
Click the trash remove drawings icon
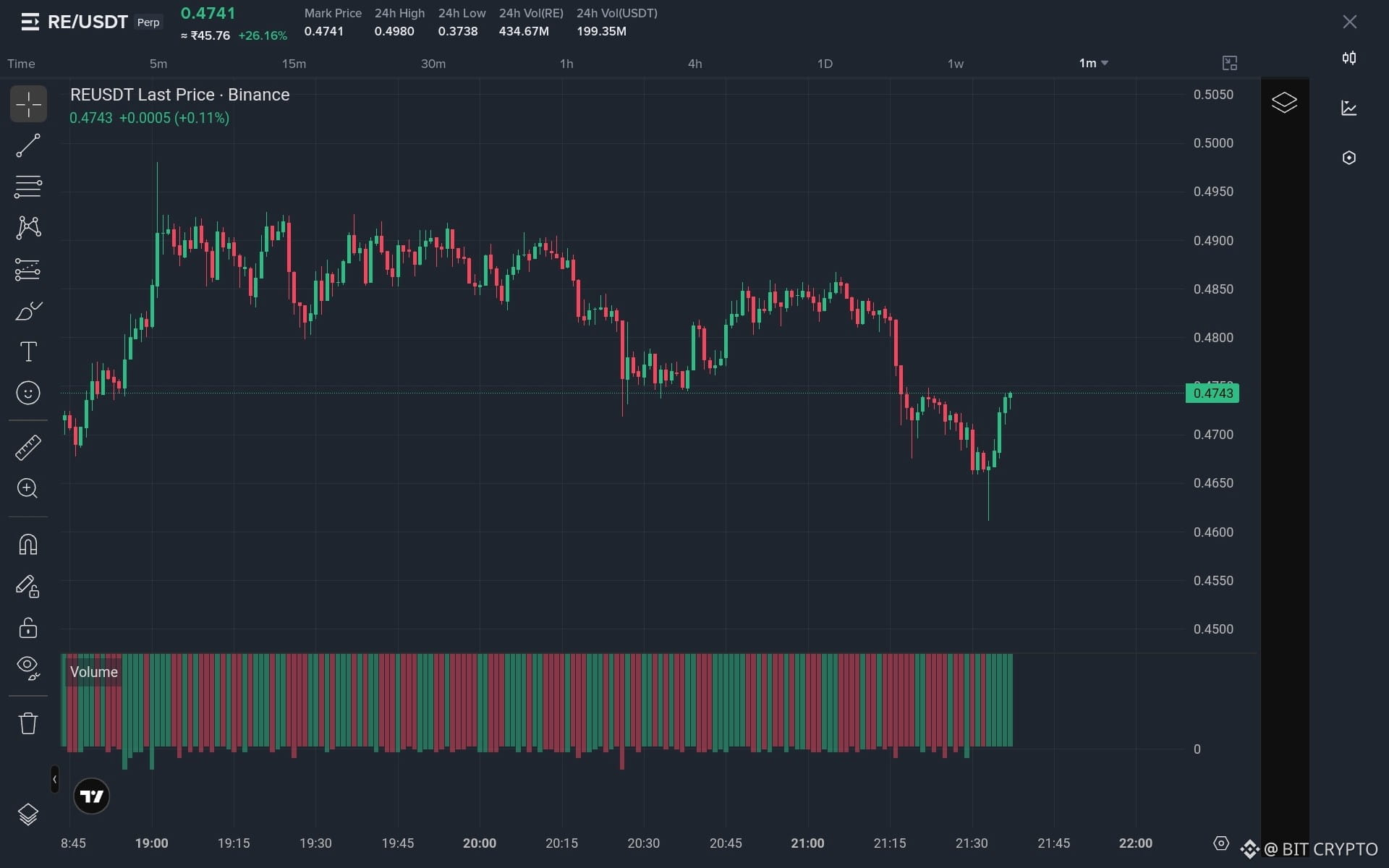[x=28, y=723]
